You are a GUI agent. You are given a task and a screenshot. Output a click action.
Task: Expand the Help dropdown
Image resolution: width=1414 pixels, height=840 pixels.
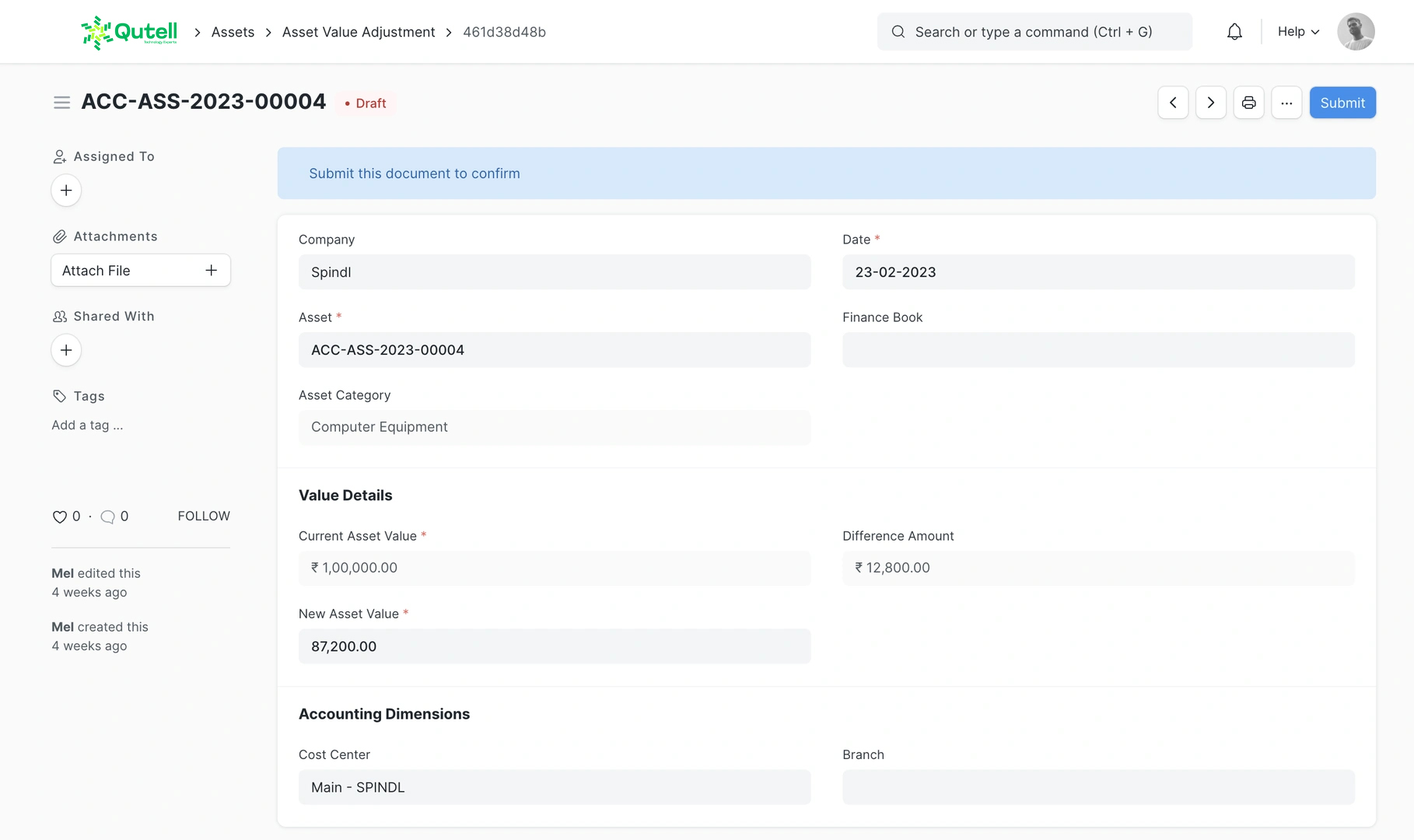(1298, 32)
